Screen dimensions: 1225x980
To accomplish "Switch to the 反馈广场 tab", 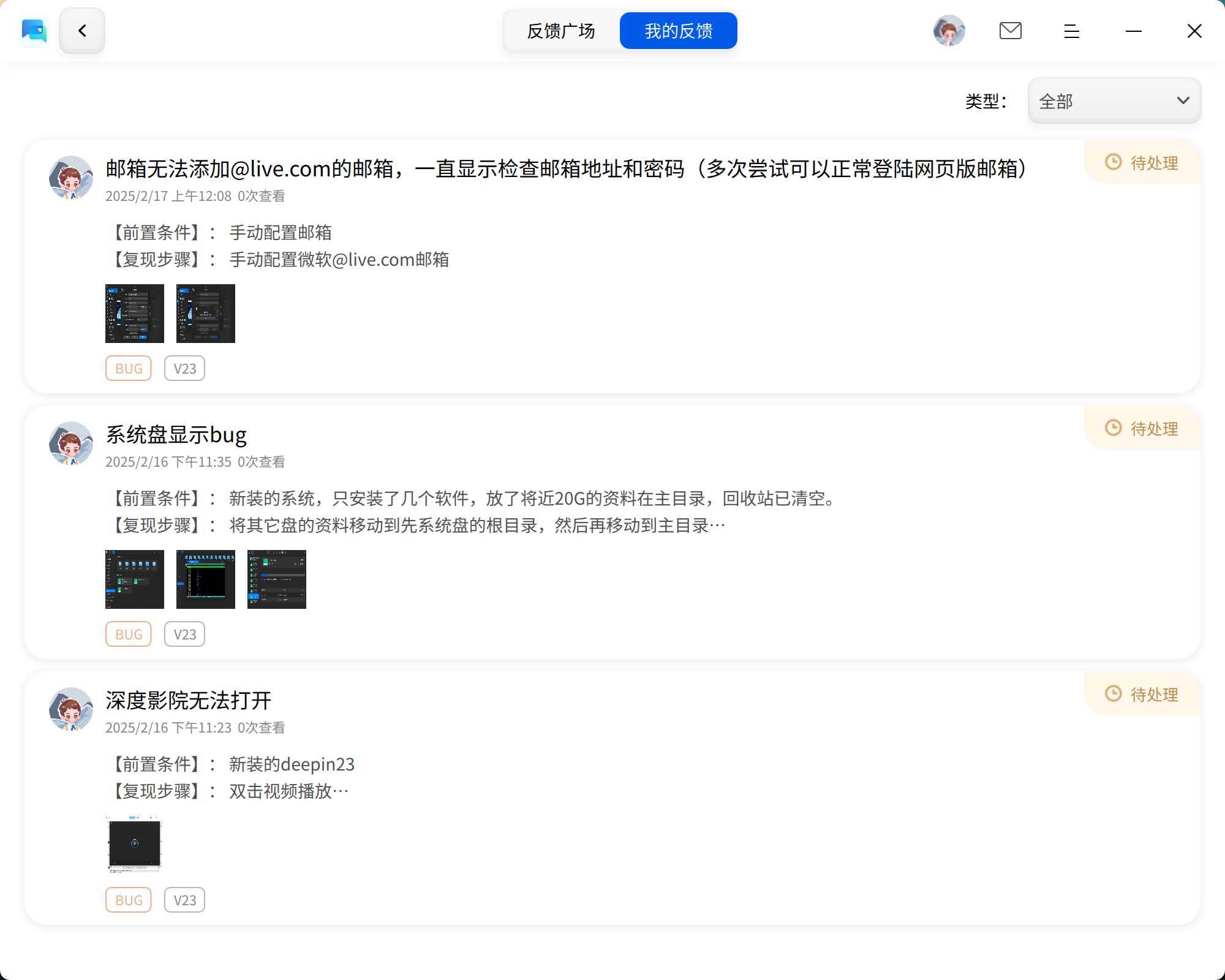I will (x=561, y=31).
